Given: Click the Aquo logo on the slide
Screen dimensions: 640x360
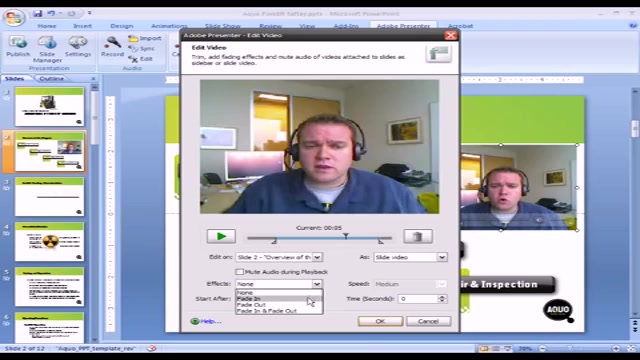Looking at the screenshot, I should click(x=558, y=311).
